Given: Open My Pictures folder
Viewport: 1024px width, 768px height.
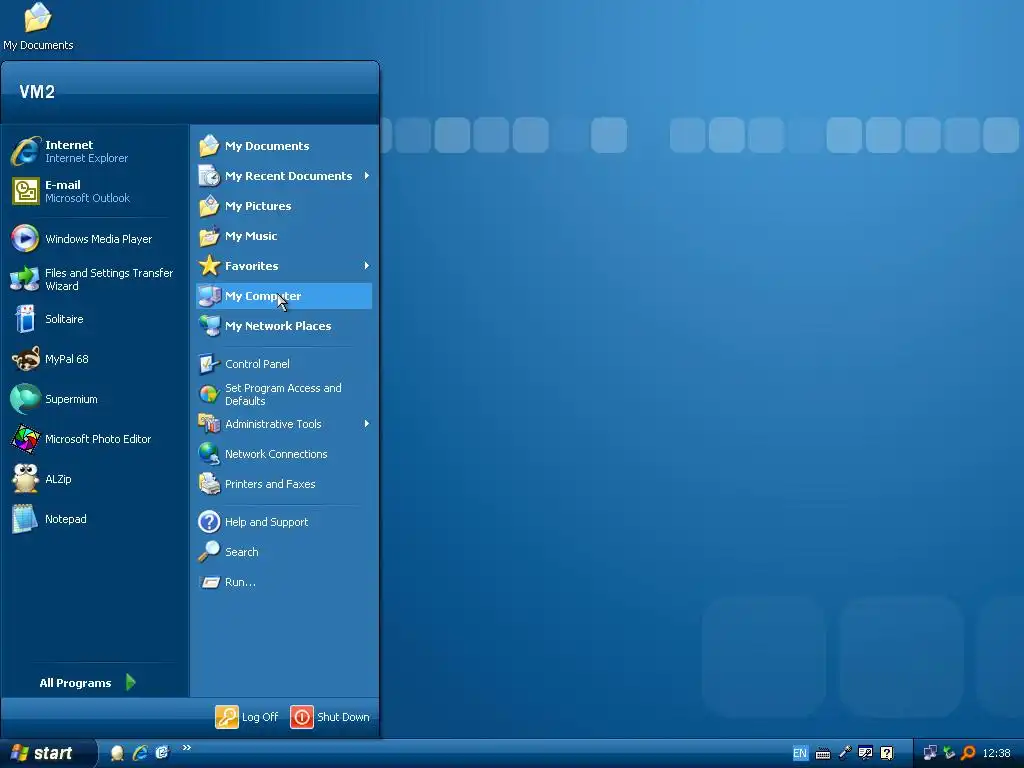Looking at the screenshot, I should (284, 206).
